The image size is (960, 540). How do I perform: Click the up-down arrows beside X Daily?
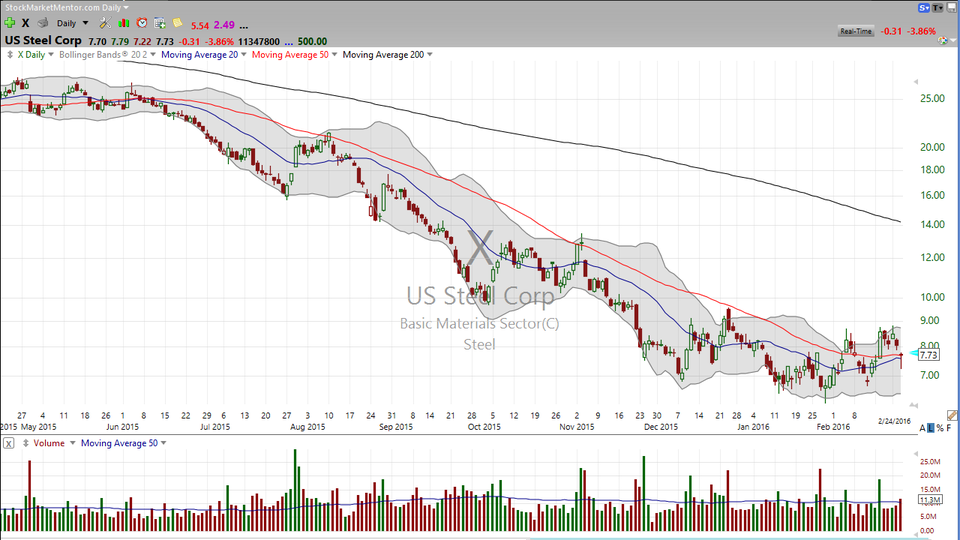click(x=10, y=54)
